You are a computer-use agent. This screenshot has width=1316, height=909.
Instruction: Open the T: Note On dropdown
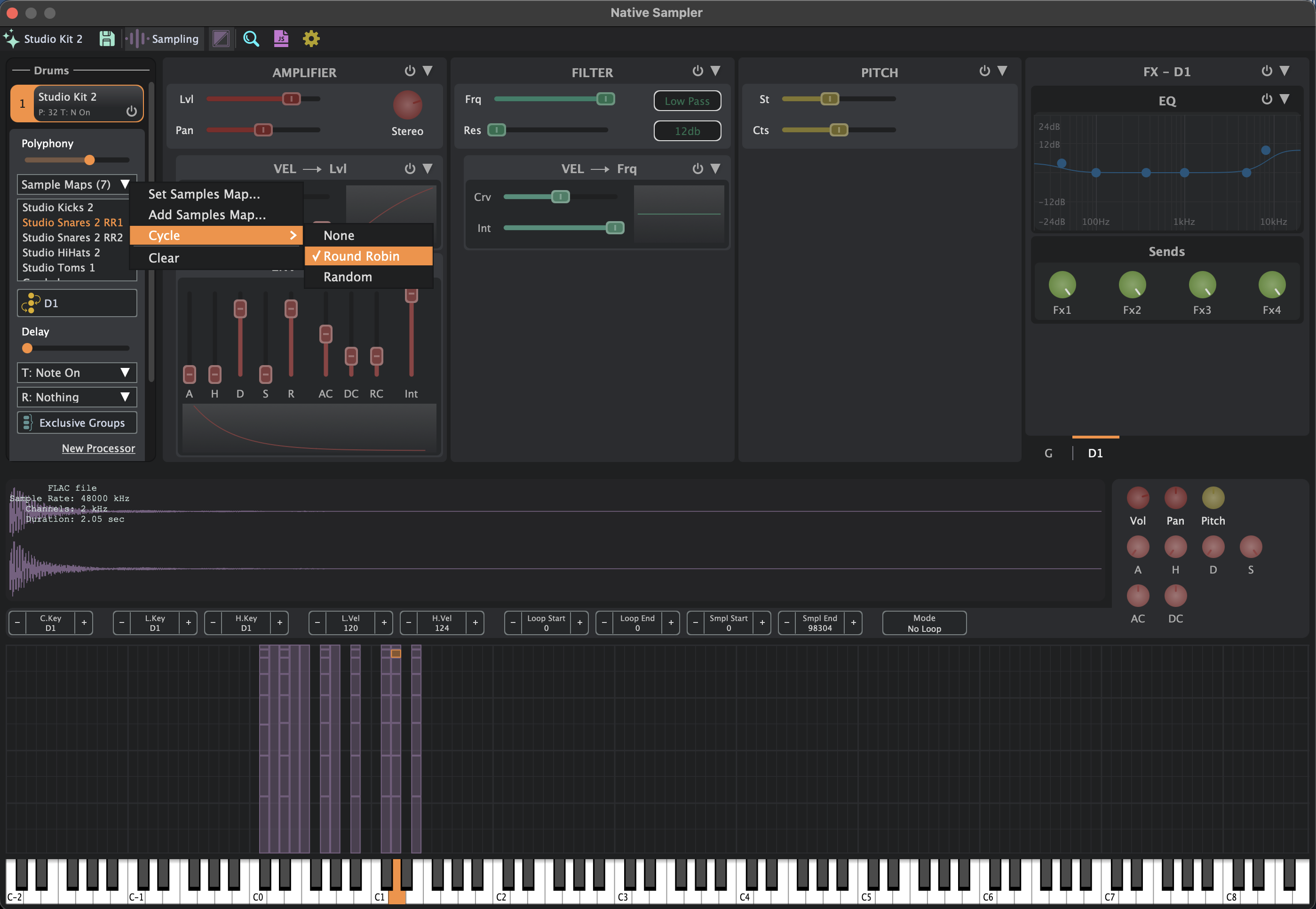77,373
